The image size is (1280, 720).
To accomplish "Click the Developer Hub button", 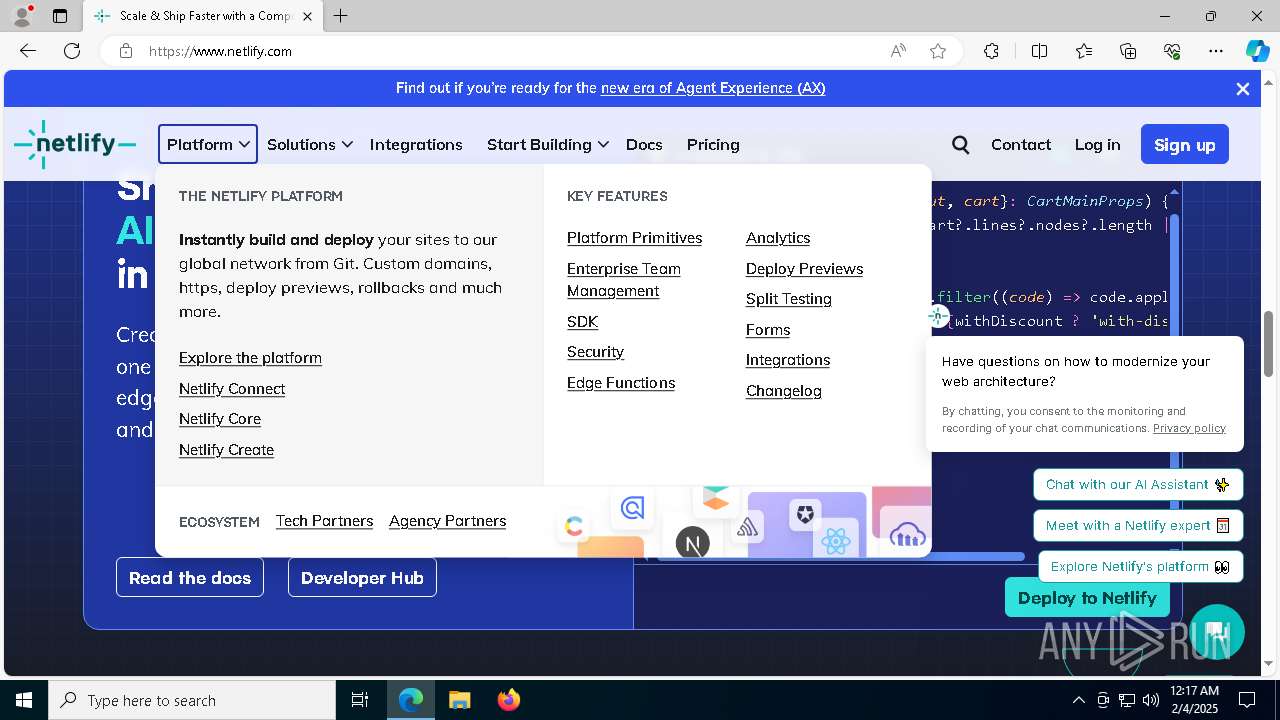I will [x=362, y=578].
